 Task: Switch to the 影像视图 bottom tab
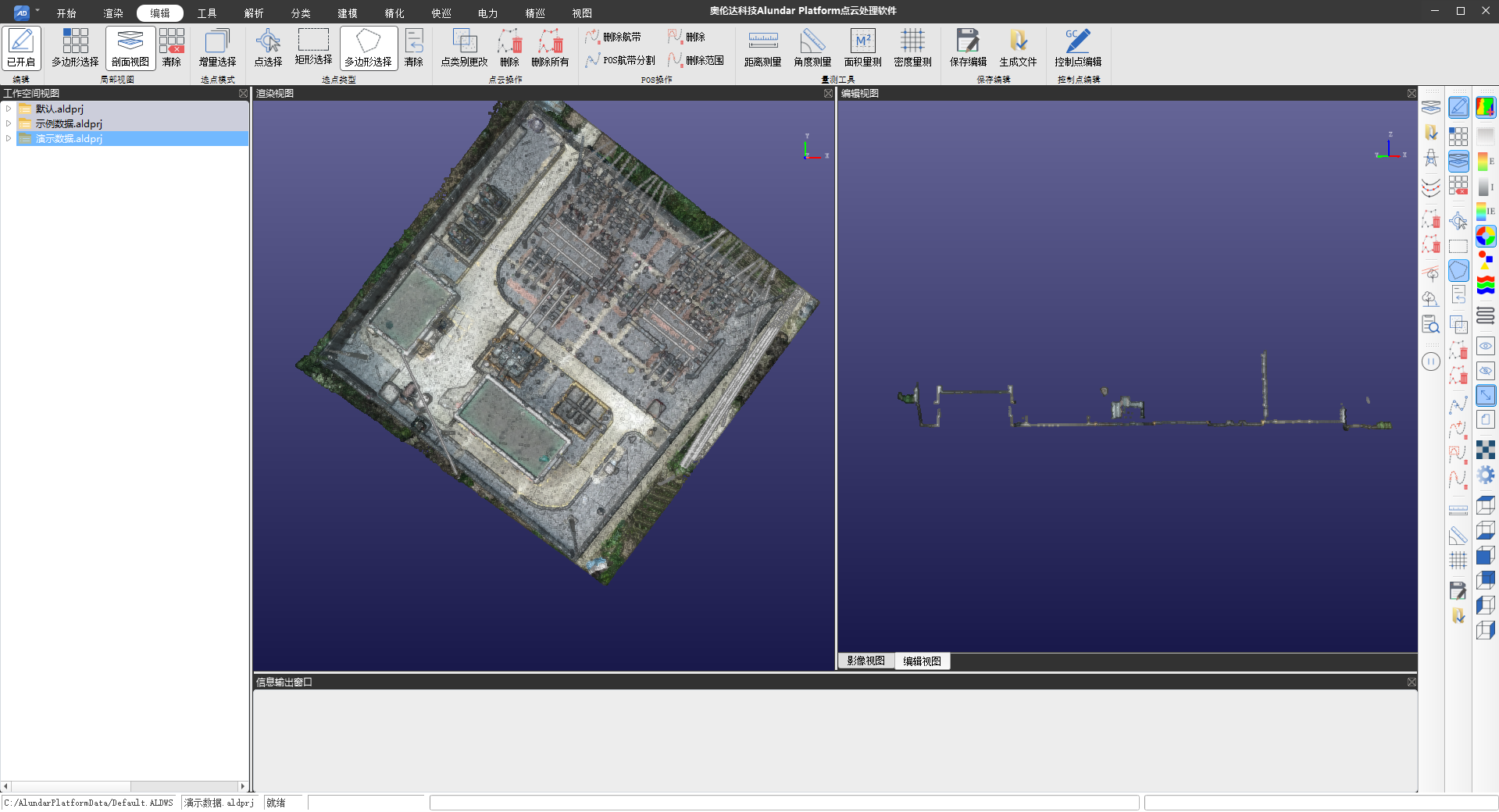(865, 661)
